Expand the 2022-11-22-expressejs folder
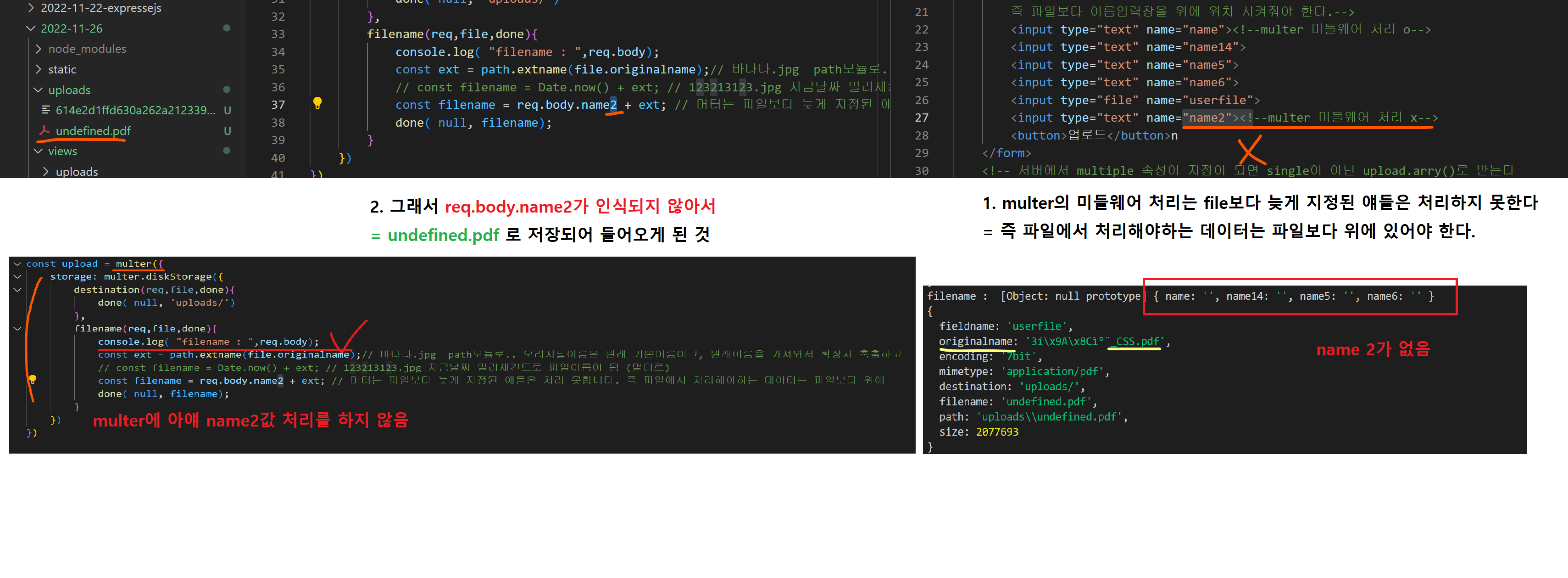This screenshot has height=578, width=1568. tap(31, 8)
